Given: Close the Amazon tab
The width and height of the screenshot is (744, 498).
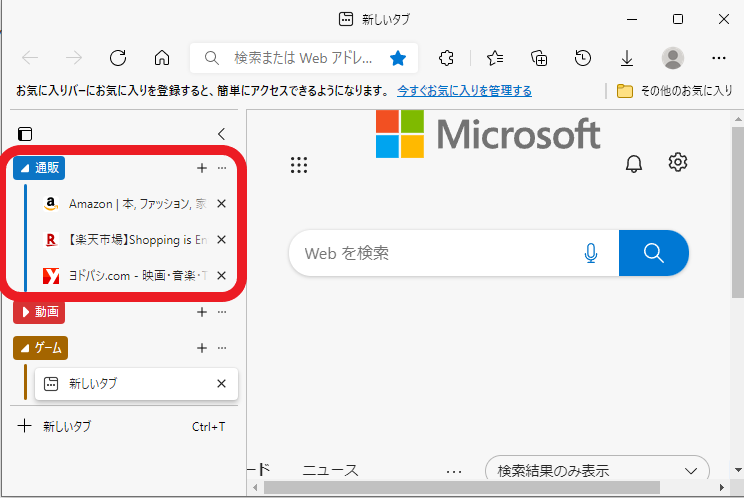Looking at the screenshot, I should point(221,204).
